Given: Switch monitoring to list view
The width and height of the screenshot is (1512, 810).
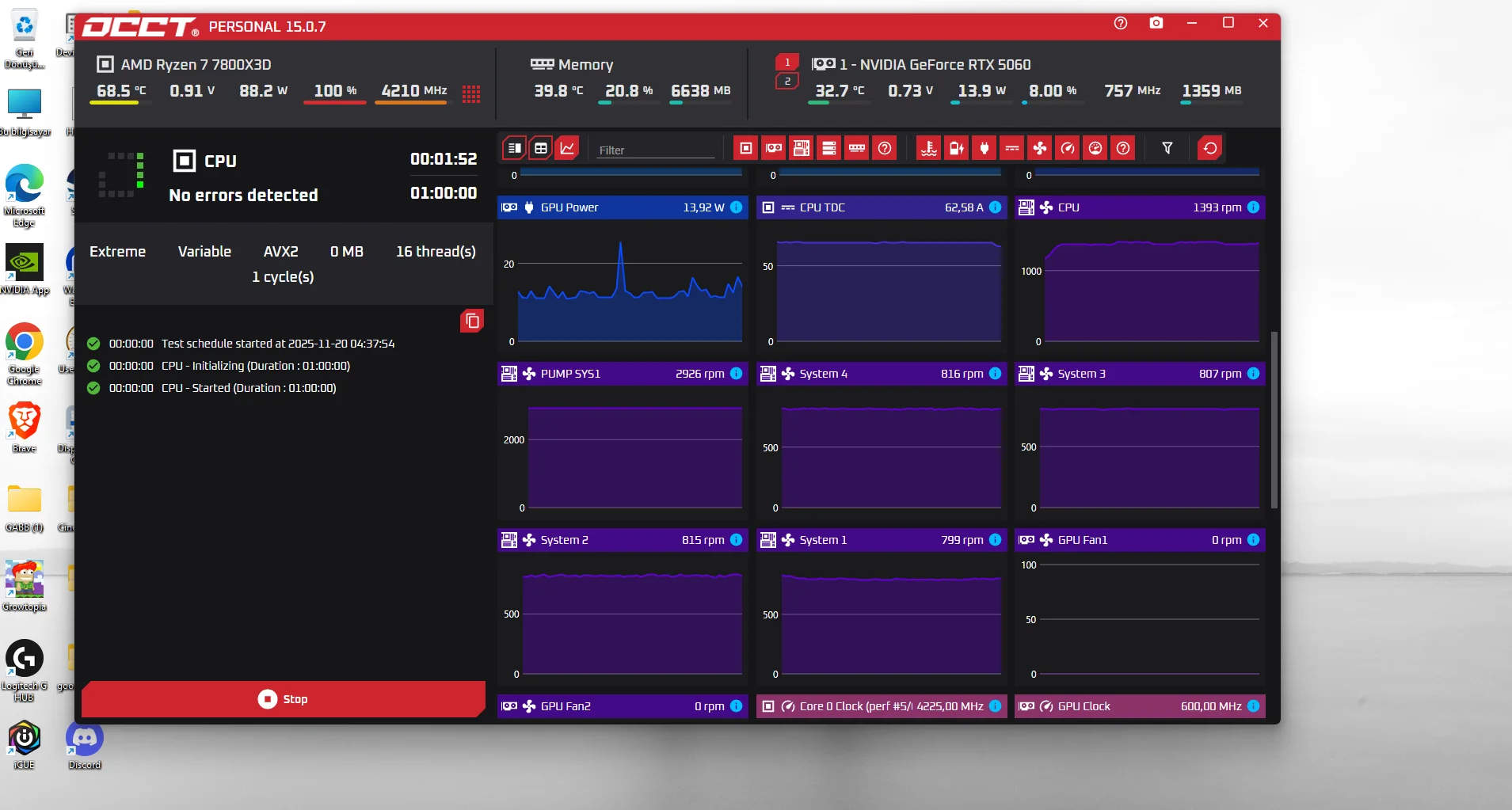Looking at the screenshot, I should [x=514, y=148].
